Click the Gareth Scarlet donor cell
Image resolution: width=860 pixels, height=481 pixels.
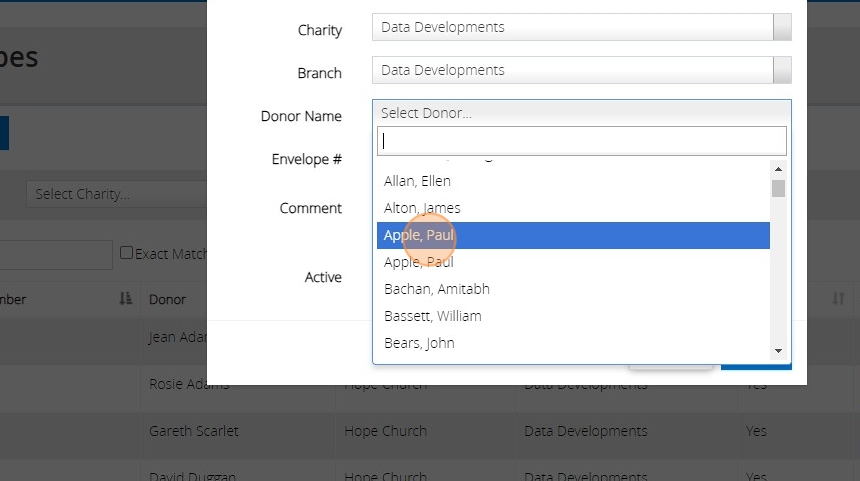(x=194, y=431)
